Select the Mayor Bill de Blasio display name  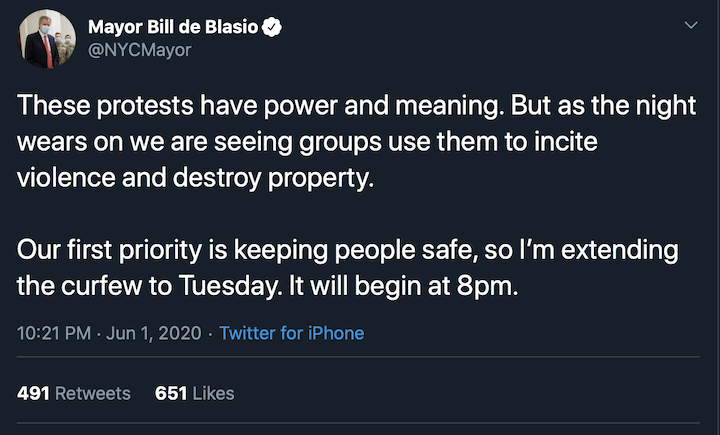pos(173,27)
